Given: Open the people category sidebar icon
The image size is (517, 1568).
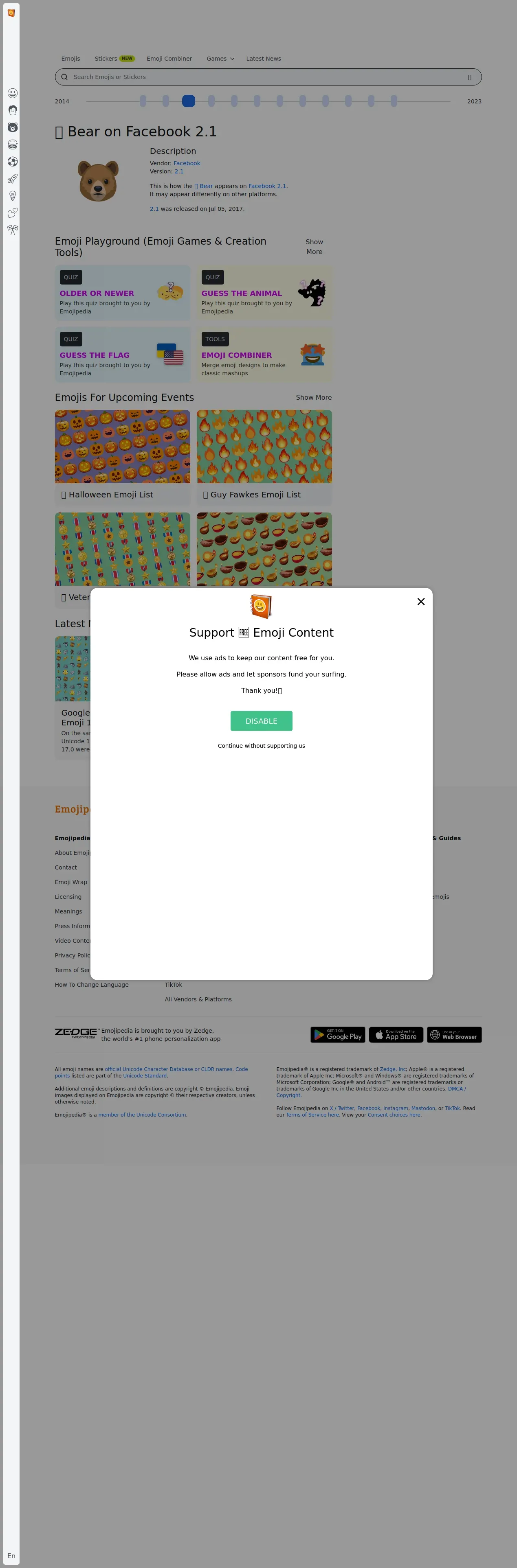Looking at the screenshot, I should point(12,110).
